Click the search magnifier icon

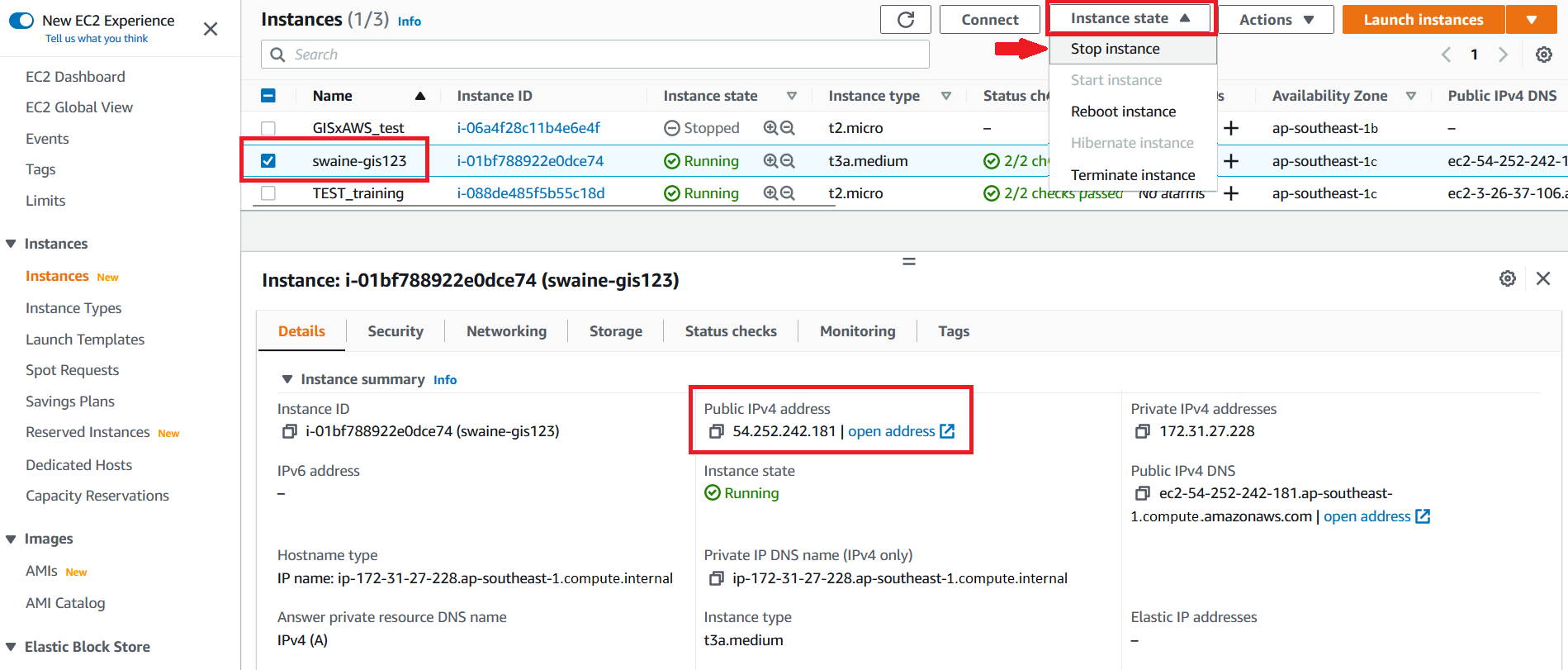point(277,55)
